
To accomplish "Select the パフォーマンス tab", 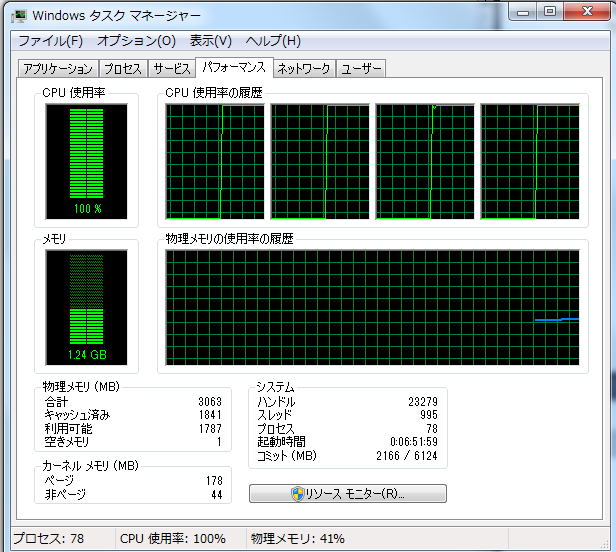I will pos(234,68).
